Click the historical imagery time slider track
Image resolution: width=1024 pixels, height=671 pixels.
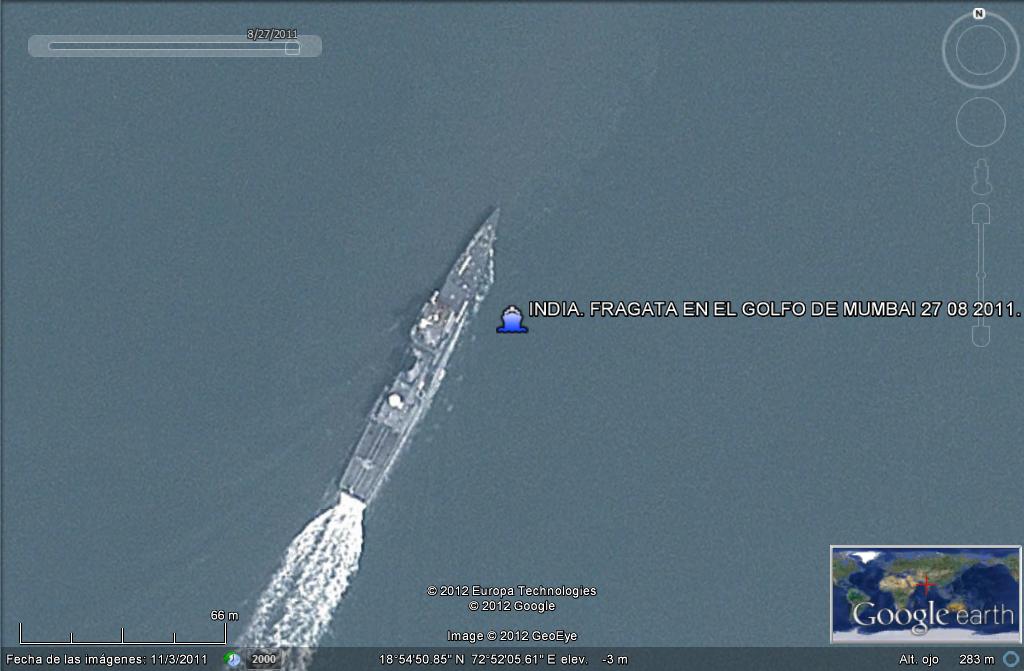[174, 46]
